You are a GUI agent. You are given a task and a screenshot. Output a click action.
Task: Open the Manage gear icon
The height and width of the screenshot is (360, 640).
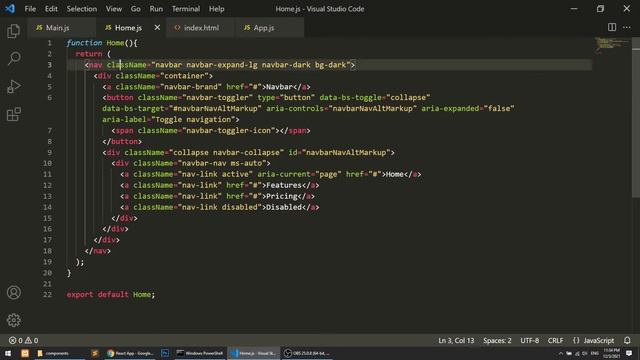pyautogui.click(x=13, y=320)
